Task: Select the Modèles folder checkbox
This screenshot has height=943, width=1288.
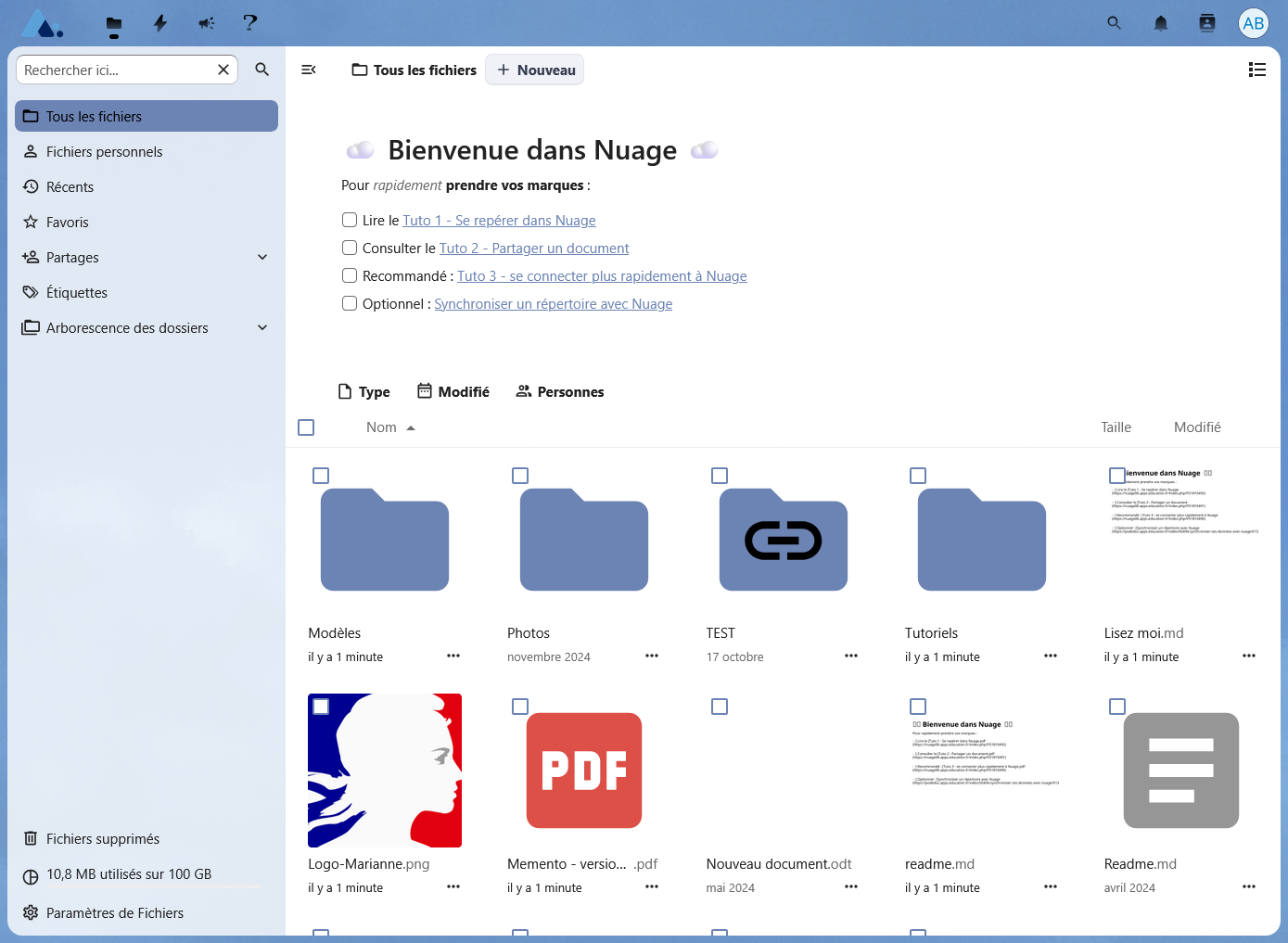Action: 321,476
